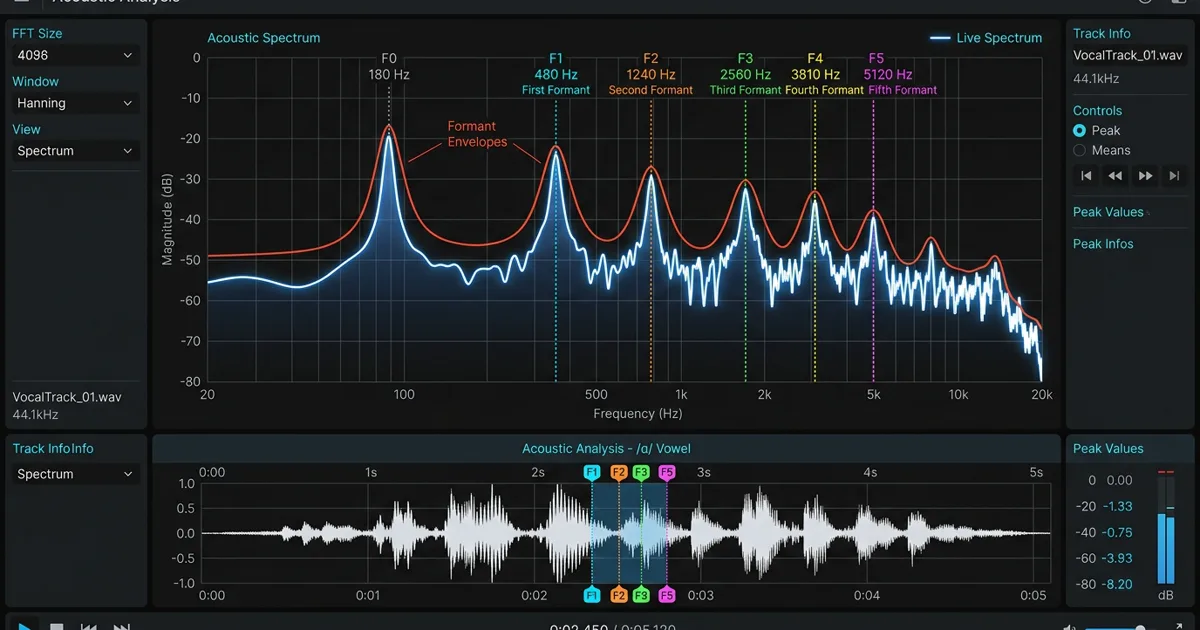Screen dimensions: 1200x630
Task: Click the Acoustic Spectrum panel title
Action: click(264, 38)
